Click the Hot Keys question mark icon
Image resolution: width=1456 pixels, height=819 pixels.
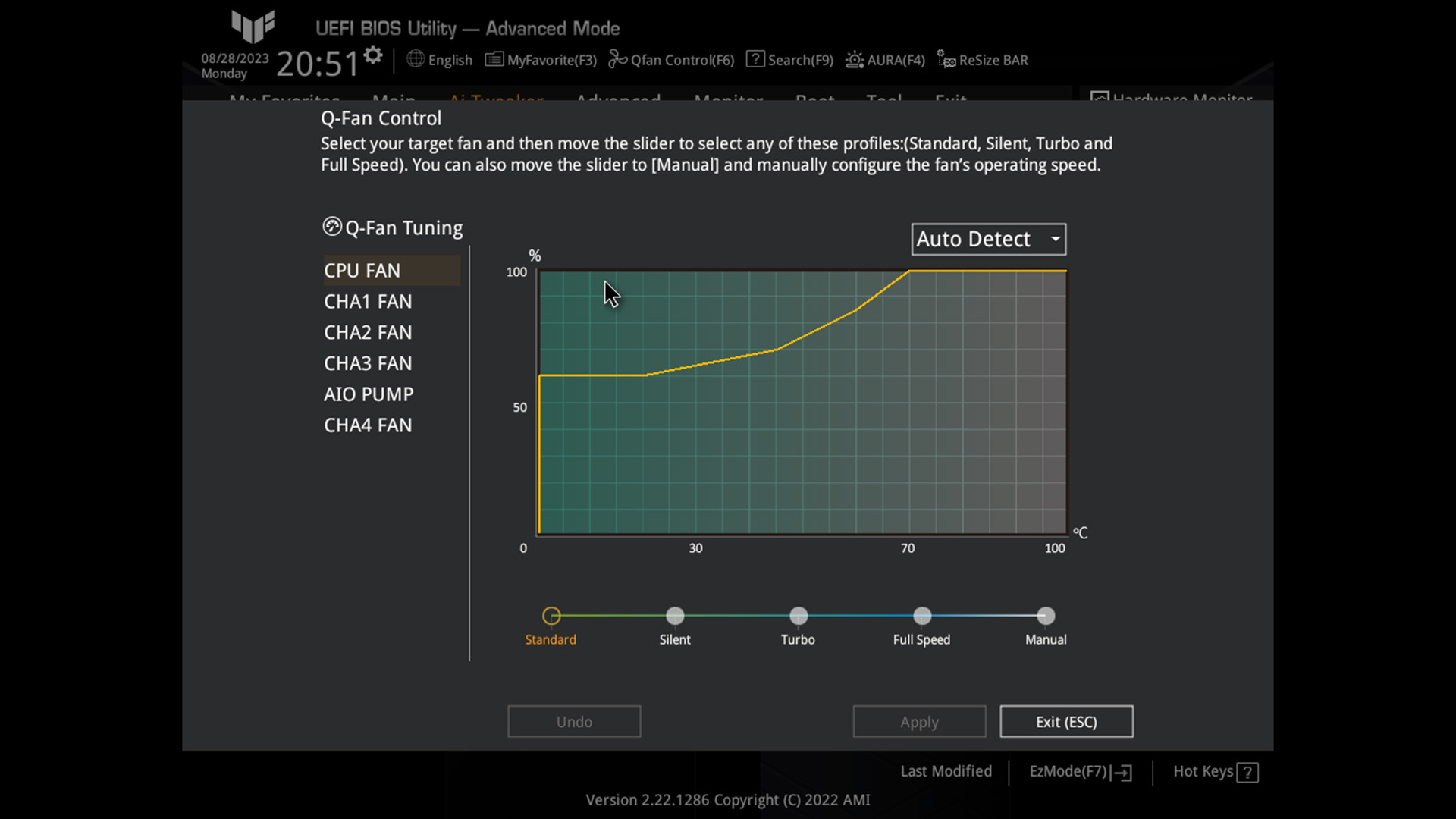pyautogui.click(x=1247, y=772)
